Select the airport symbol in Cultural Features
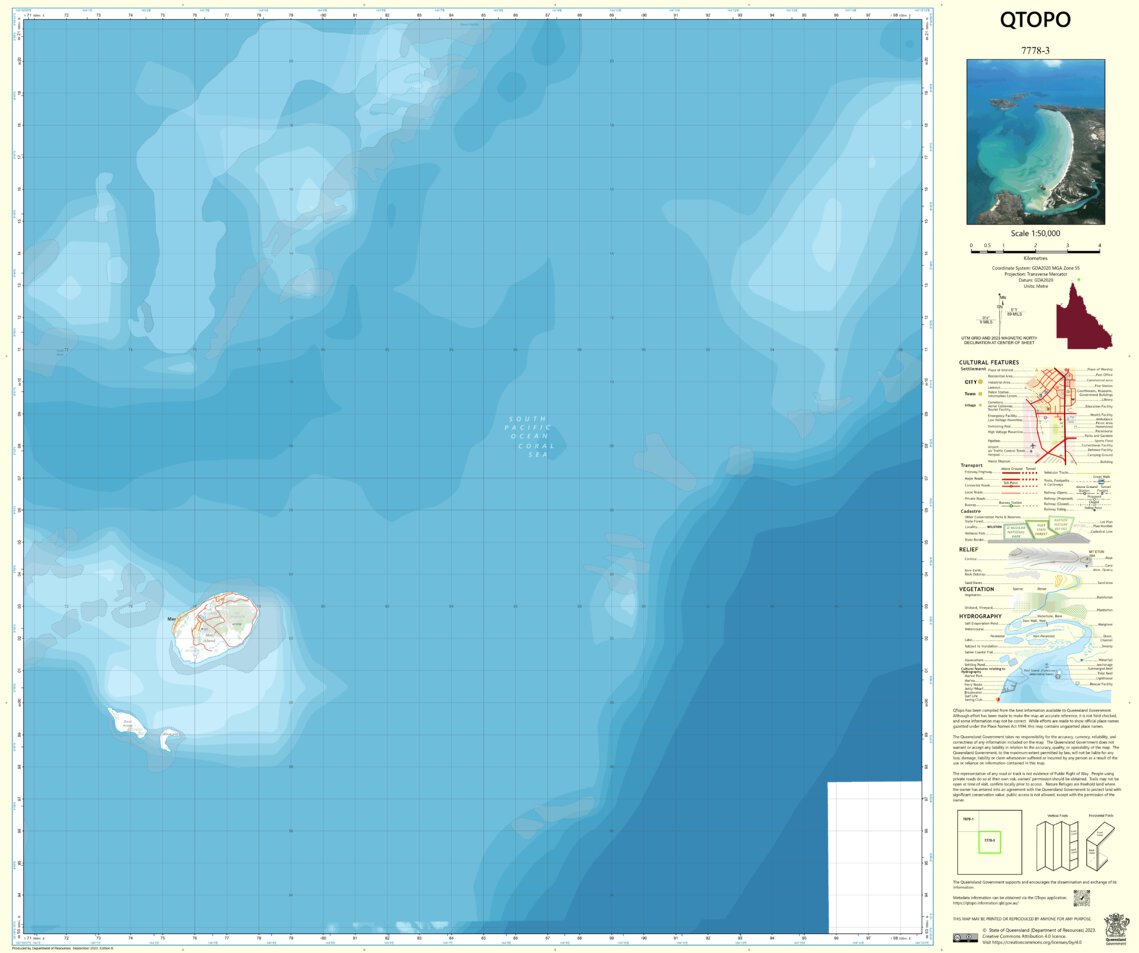Viewport: 1139px width, 953px height. coord(1033,445)
